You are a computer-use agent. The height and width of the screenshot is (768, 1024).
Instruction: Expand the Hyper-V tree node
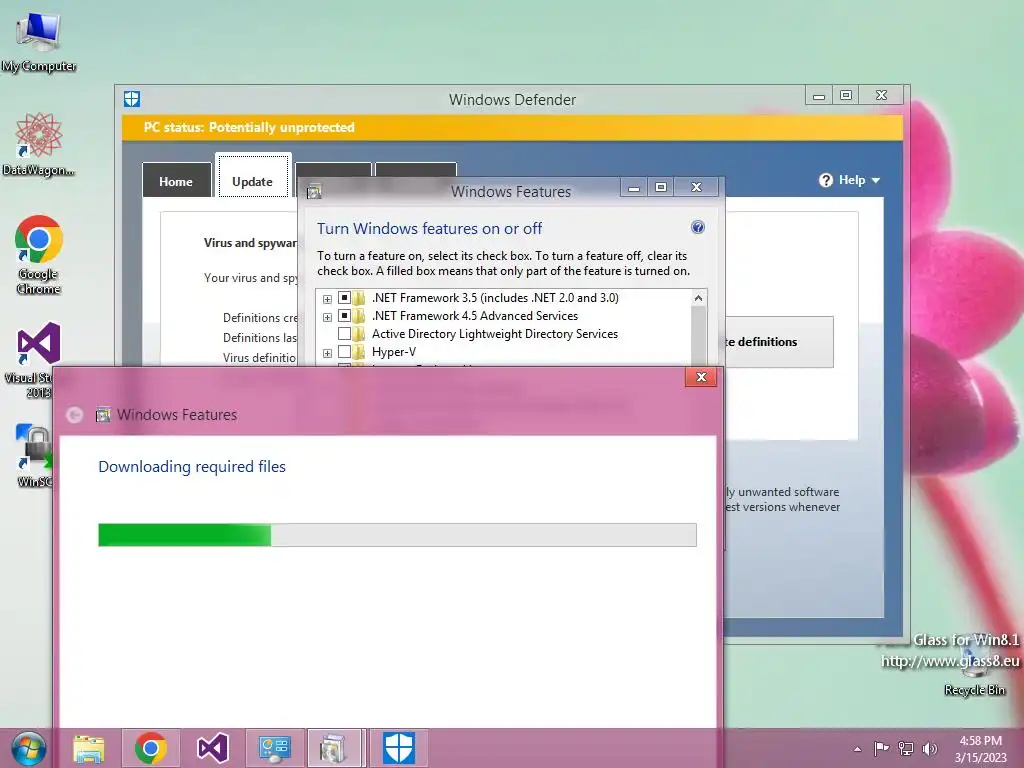(327, 353)
